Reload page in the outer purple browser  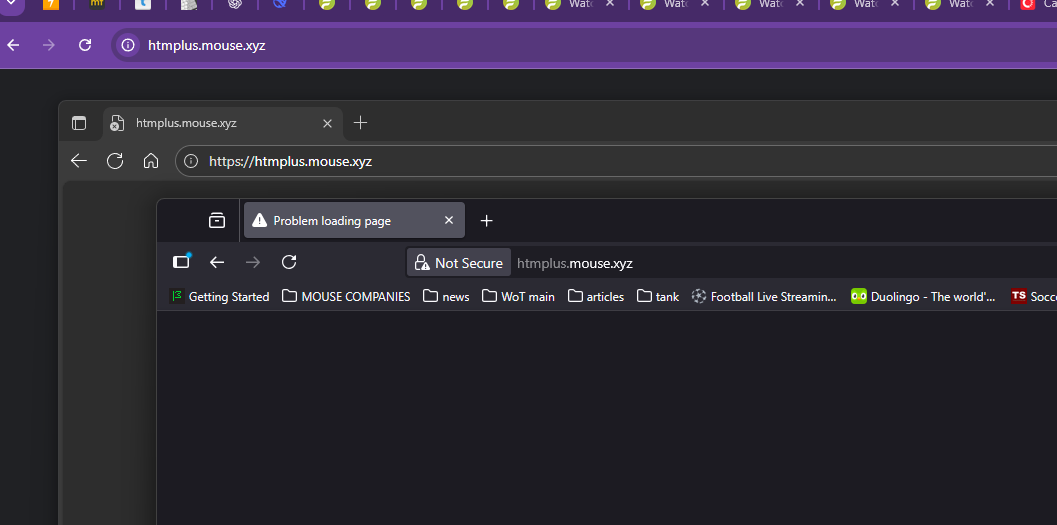(x=85, y=45)
